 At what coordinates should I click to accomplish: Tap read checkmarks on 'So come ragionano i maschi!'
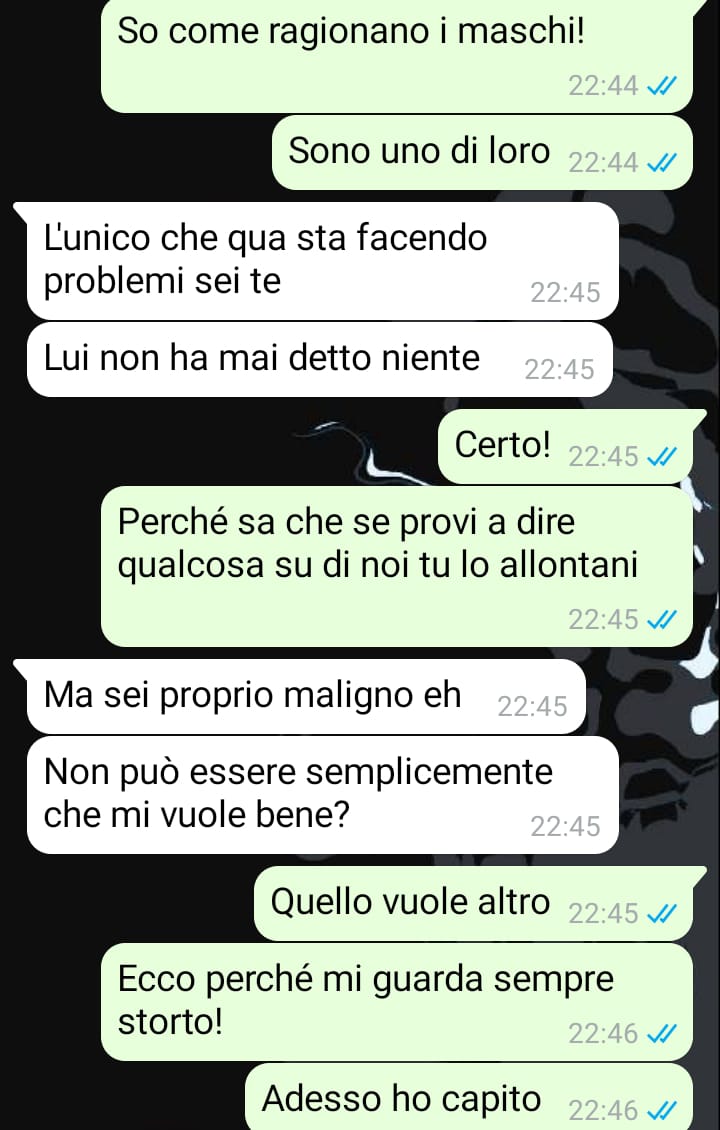[x=662, y=87]
